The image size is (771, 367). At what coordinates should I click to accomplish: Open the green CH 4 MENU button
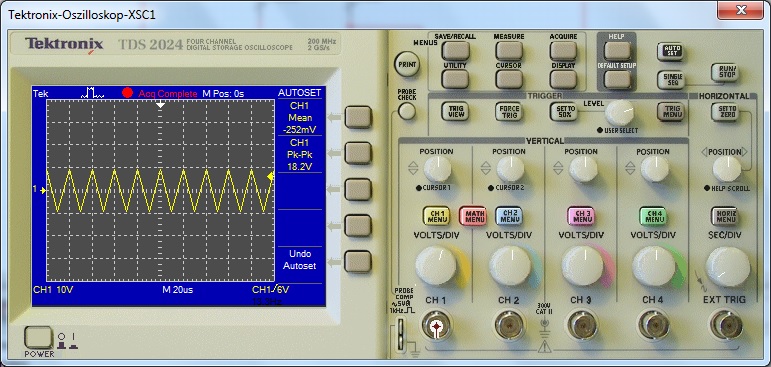click(653, 216)
